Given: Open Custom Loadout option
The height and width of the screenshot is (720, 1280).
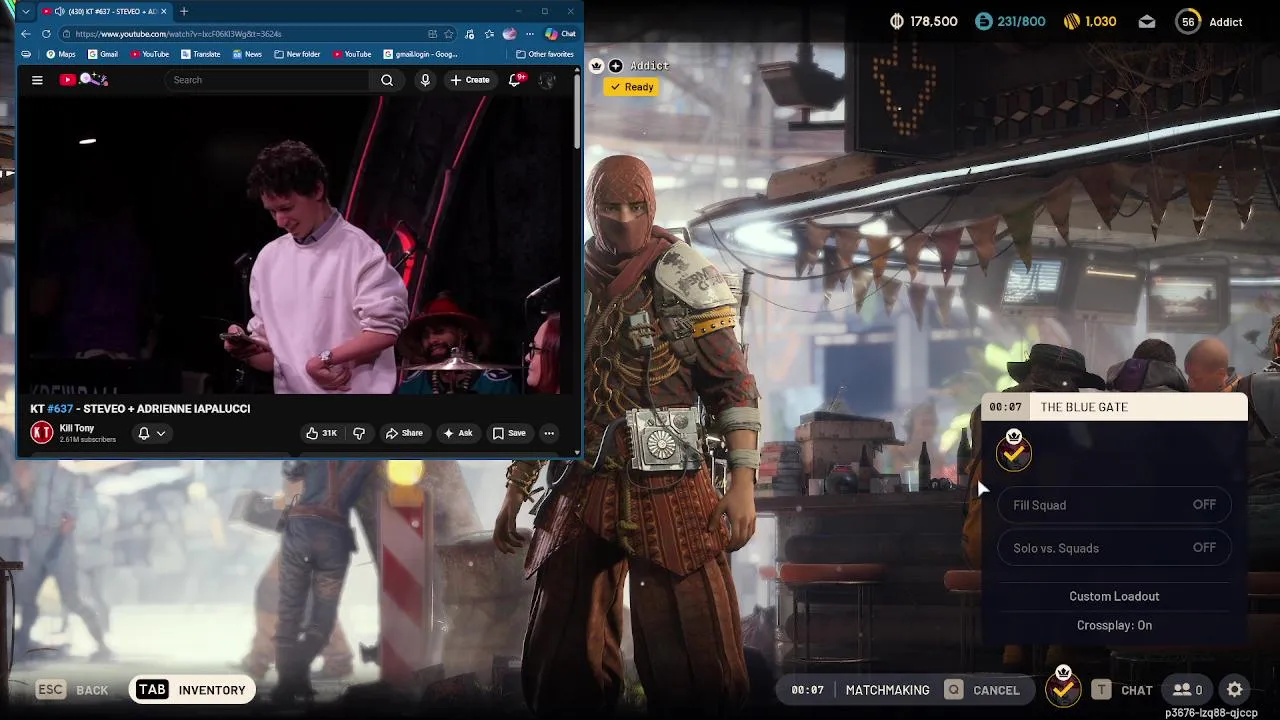Looking at the screenshot, I should (1114, 596).
